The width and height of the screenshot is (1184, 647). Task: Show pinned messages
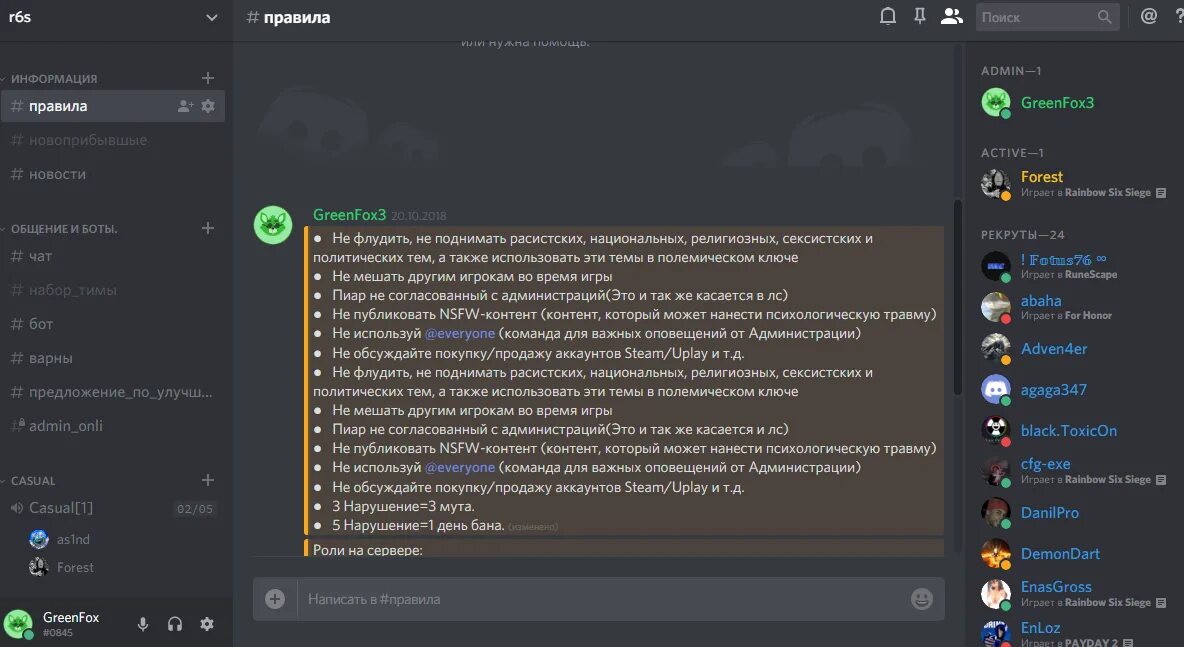coord(919,16)
